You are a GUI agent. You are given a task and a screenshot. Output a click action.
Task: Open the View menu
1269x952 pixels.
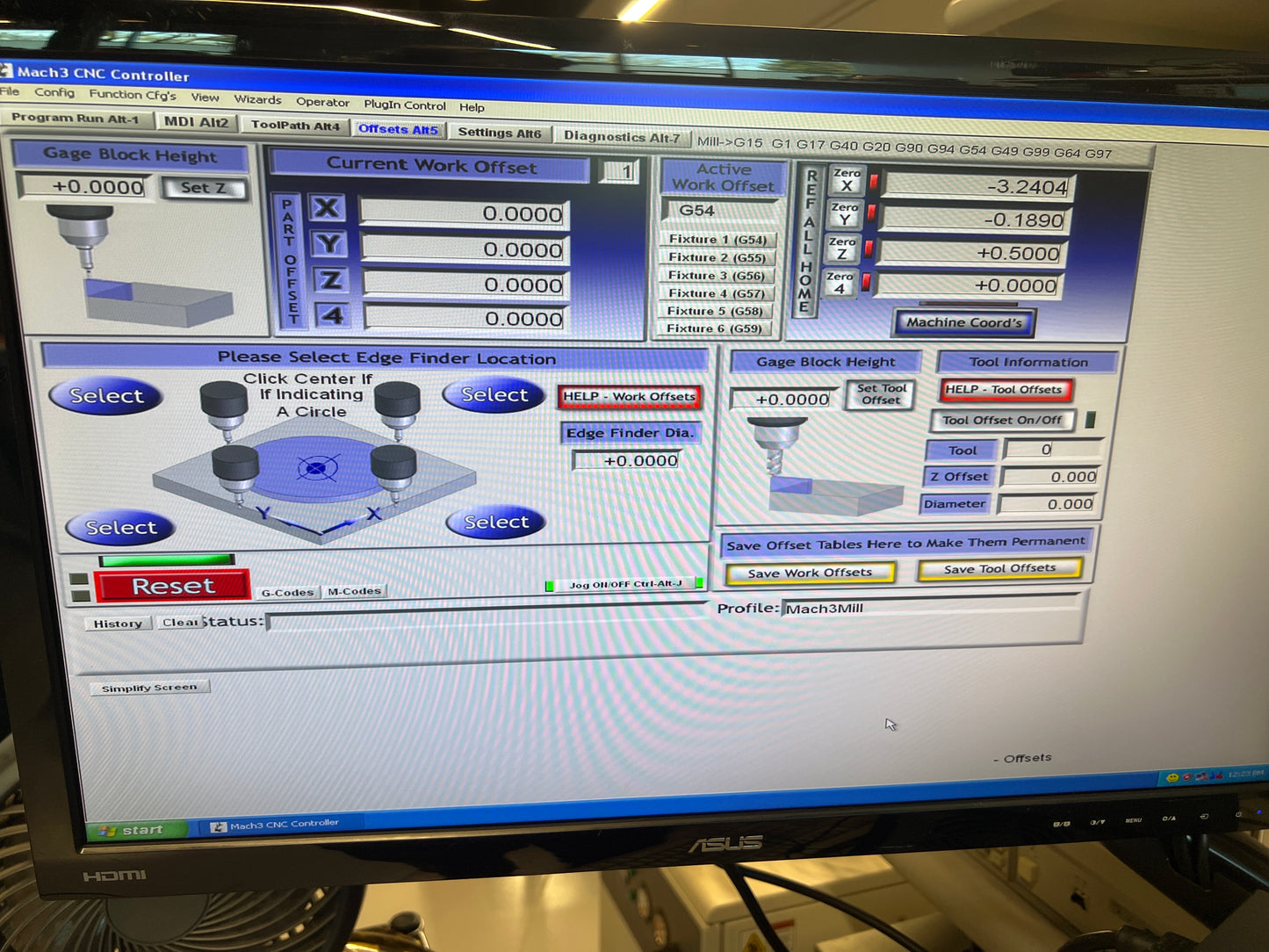205,97
